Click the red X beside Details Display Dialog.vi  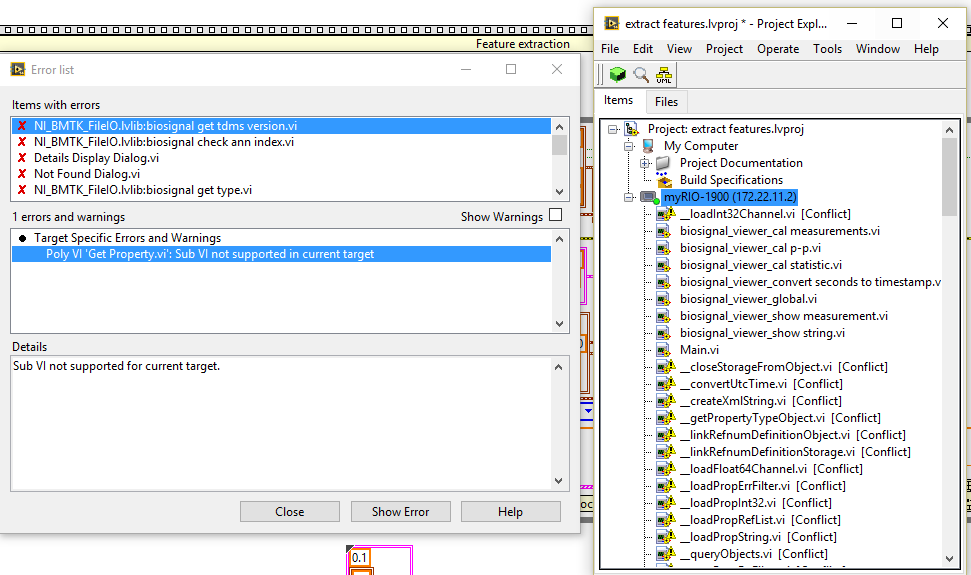coord(22,158)
